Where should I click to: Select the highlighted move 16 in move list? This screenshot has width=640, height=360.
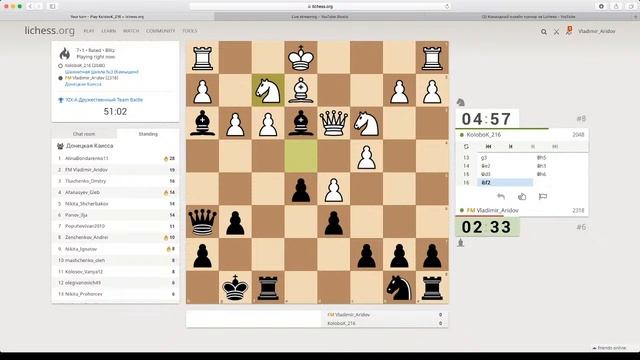point(504,182)
